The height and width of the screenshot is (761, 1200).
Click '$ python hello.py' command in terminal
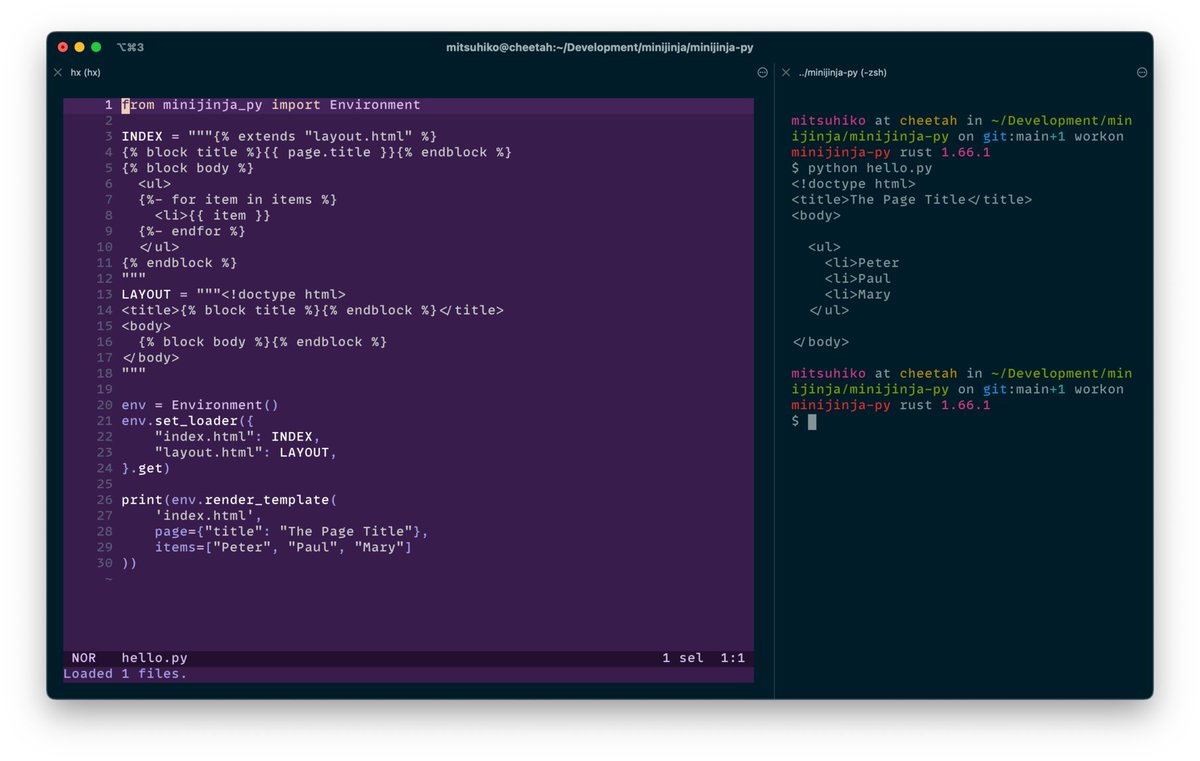(x=862, y=168)
